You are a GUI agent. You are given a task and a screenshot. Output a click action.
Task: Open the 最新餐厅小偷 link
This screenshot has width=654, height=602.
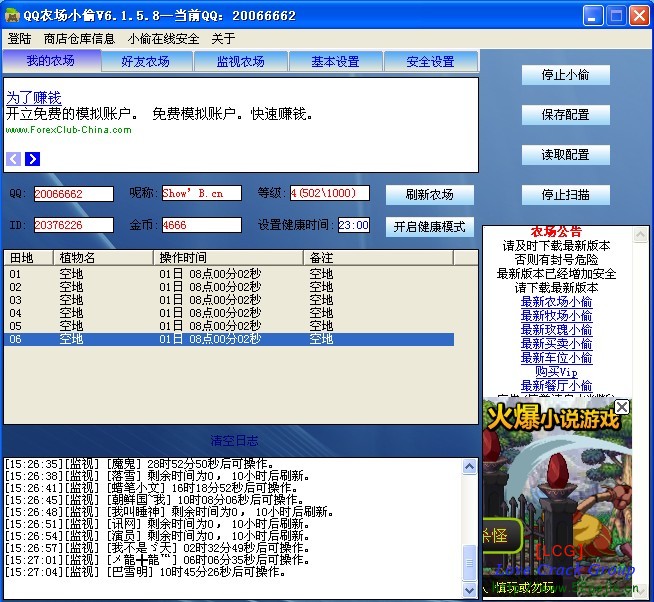click(556, 385)
